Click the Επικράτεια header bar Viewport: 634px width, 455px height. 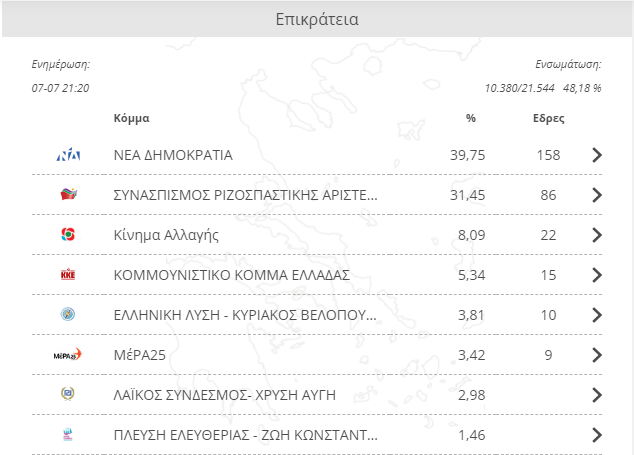point(317,19)
